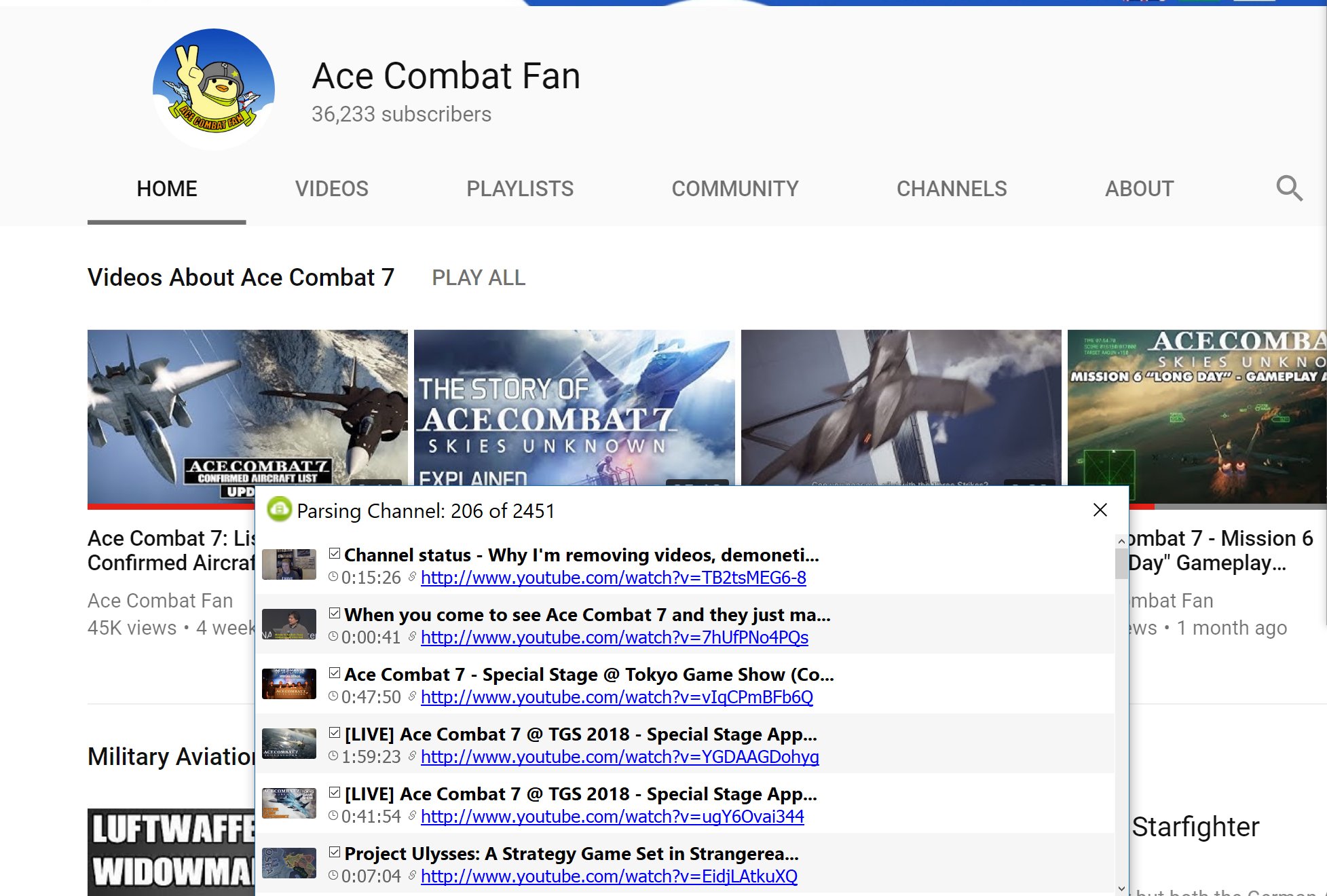The image size is (1327, 896).
Task: Click the Project Ulysses thumbnail icon
Action: pyautogui.click(x=289, y=863)
